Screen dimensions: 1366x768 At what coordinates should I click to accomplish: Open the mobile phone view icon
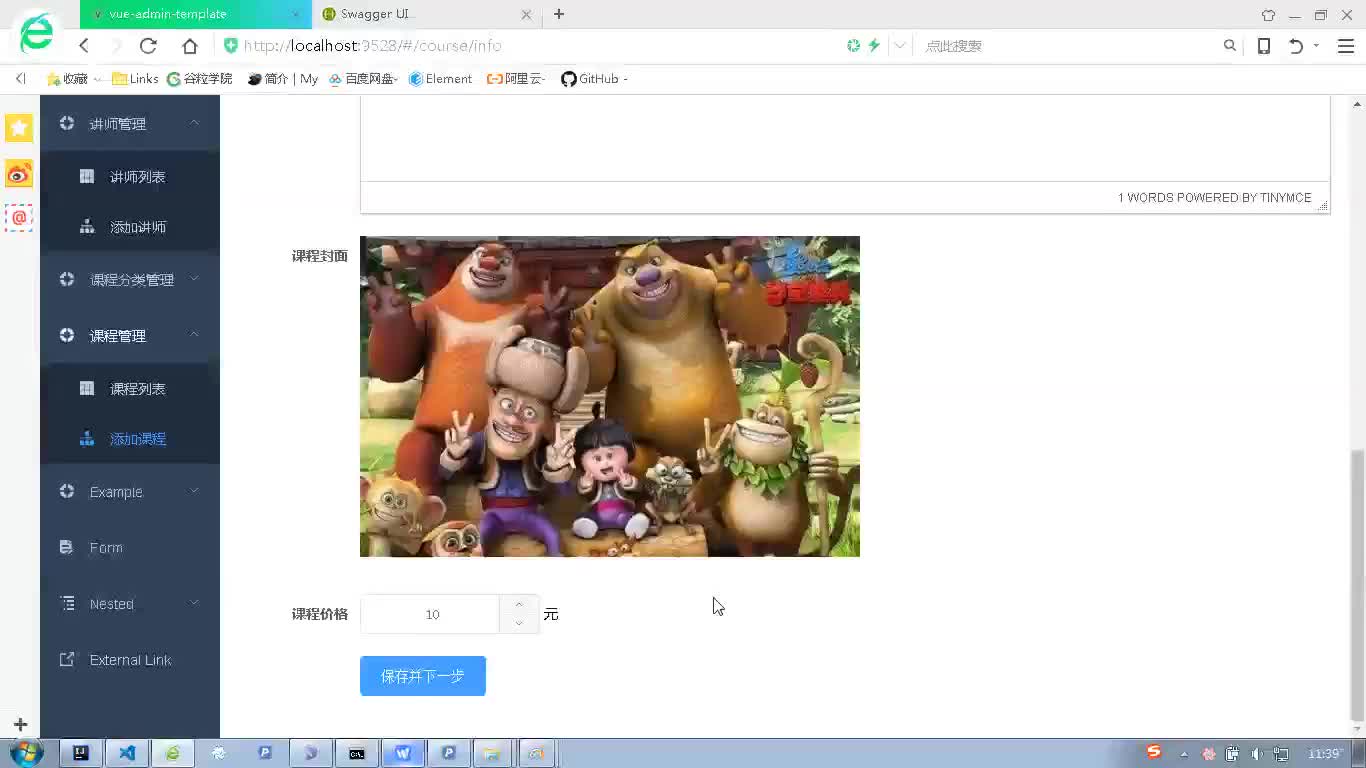(x=1264, y=46)
